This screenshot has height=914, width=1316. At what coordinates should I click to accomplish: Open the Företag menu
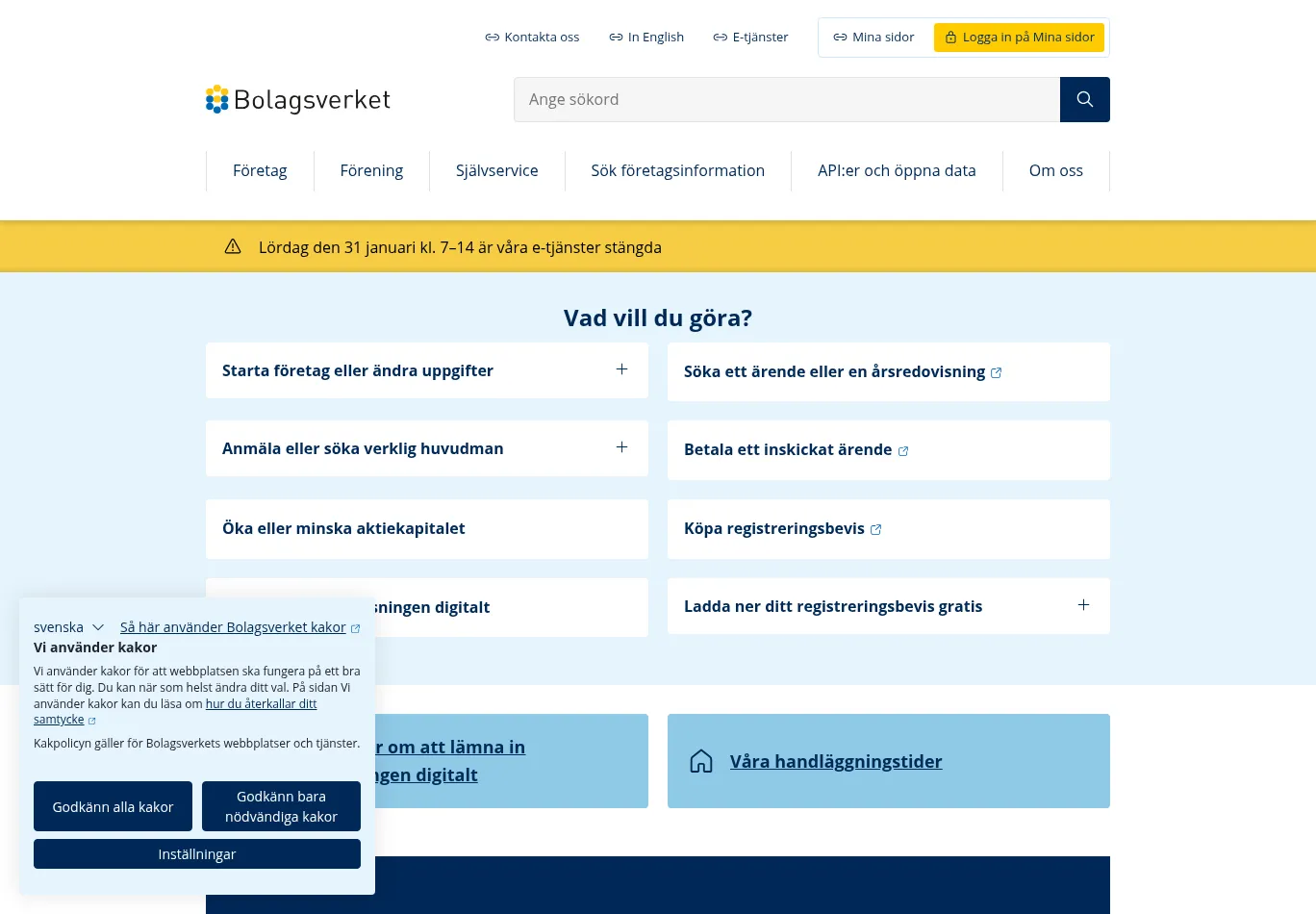260,171
